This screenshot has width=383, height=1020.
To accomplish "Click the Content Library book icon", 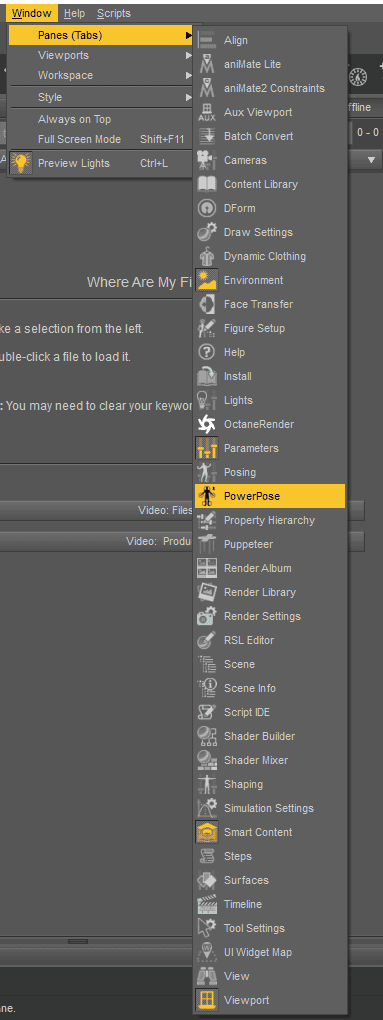I will (x=207, y=184).
